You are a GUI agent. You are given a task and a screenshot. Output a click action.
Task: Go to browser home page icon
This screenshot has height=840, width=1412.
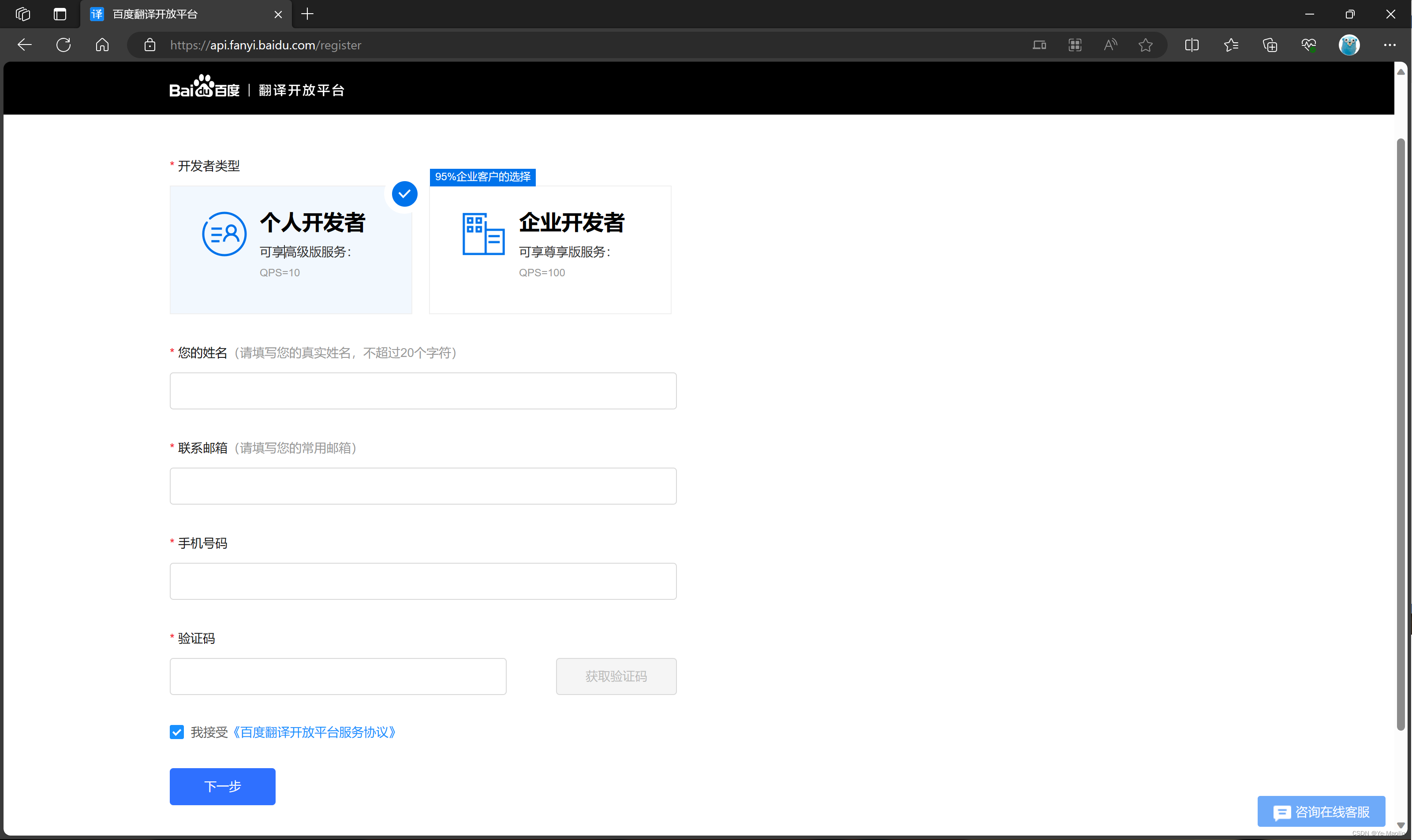click(102, 45)
